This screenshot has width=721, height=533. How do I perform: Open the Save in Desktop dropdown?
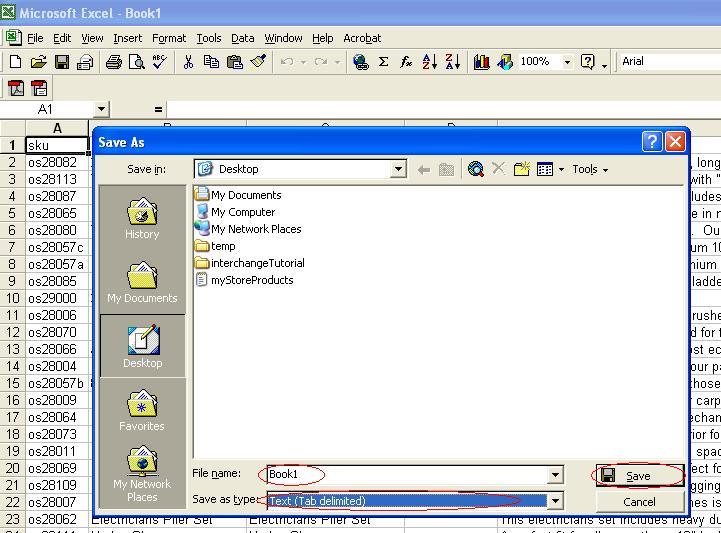click(398, 169)
